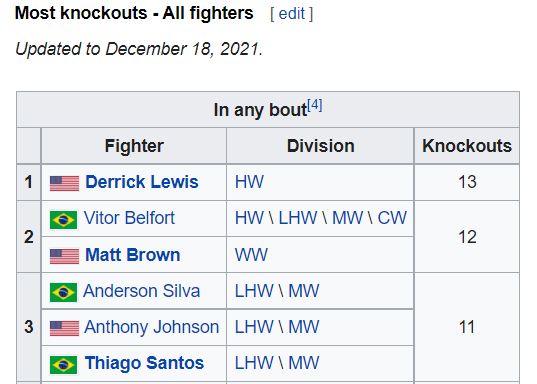Follow the Matt Brown link
This screenshot has height=384, width=537.
tap(133, 255)
